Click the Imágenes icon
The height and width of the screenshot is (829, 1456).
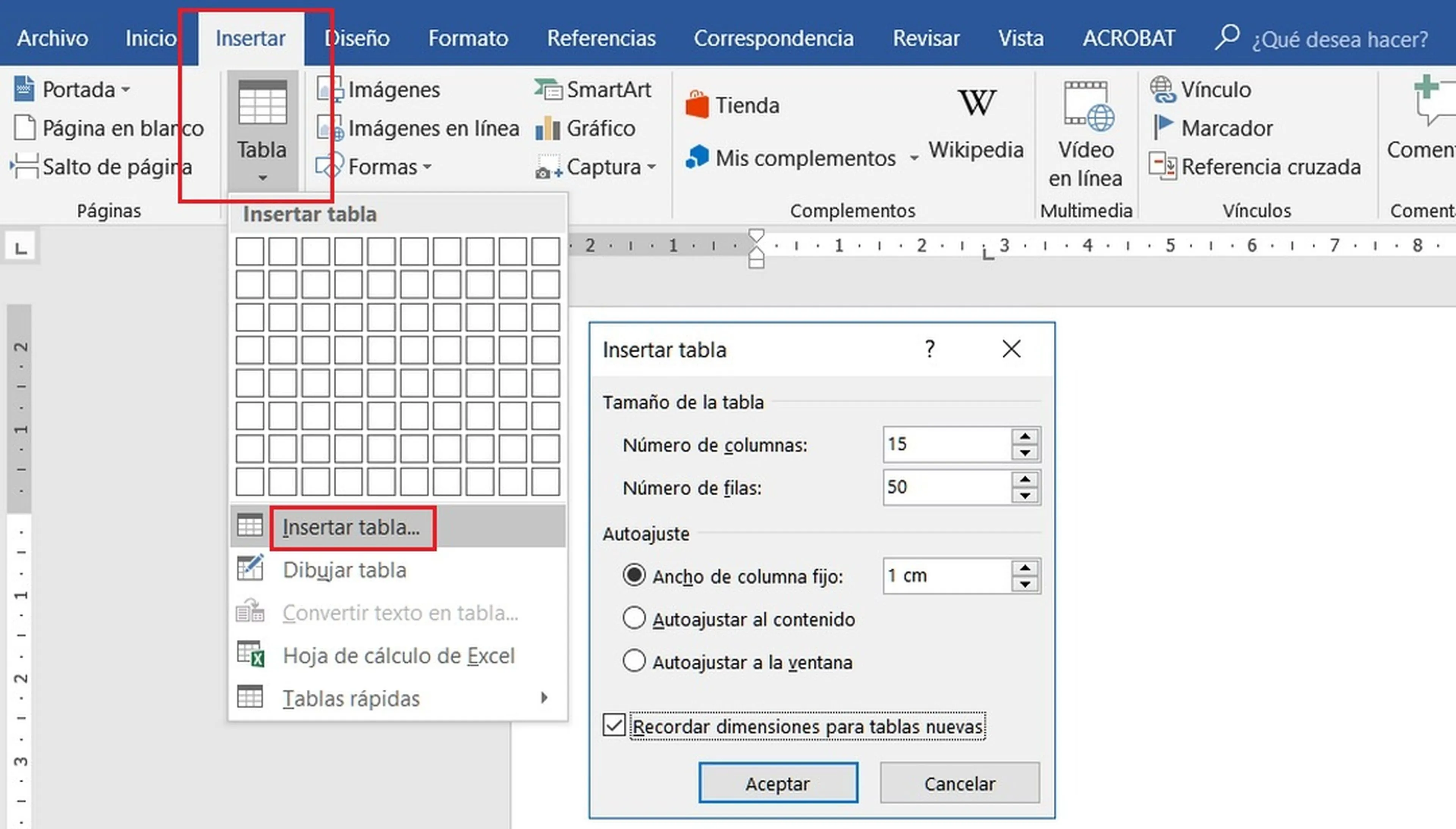(x=330, y=89)
